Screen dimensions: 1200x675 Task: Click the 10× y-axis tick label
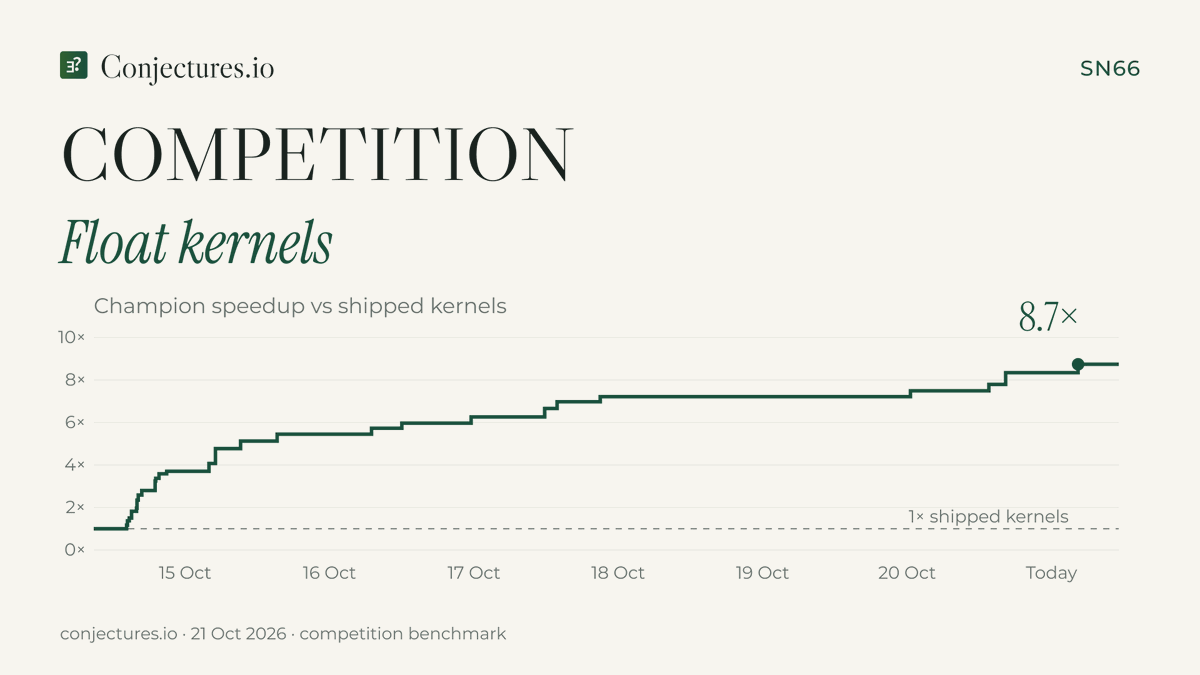pyautogui.click(x=72, y=338)
